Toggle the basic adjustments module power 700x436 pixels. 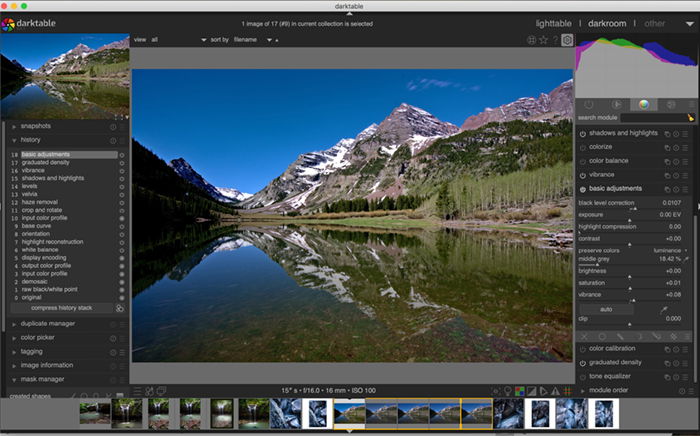click(583, 189)
